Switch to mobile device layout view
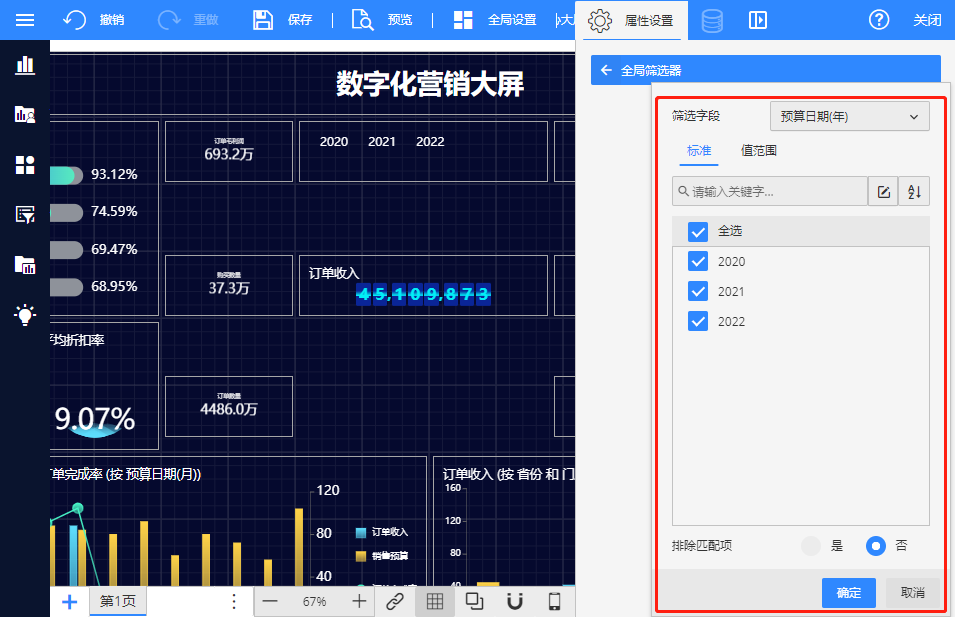Screen dimensions: 955x617 click(x=555, y=601)
